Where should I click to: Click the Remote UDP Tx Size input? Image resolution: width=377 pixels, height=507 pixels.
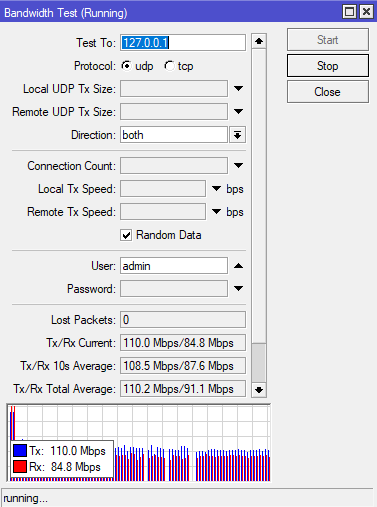[174, 112]
